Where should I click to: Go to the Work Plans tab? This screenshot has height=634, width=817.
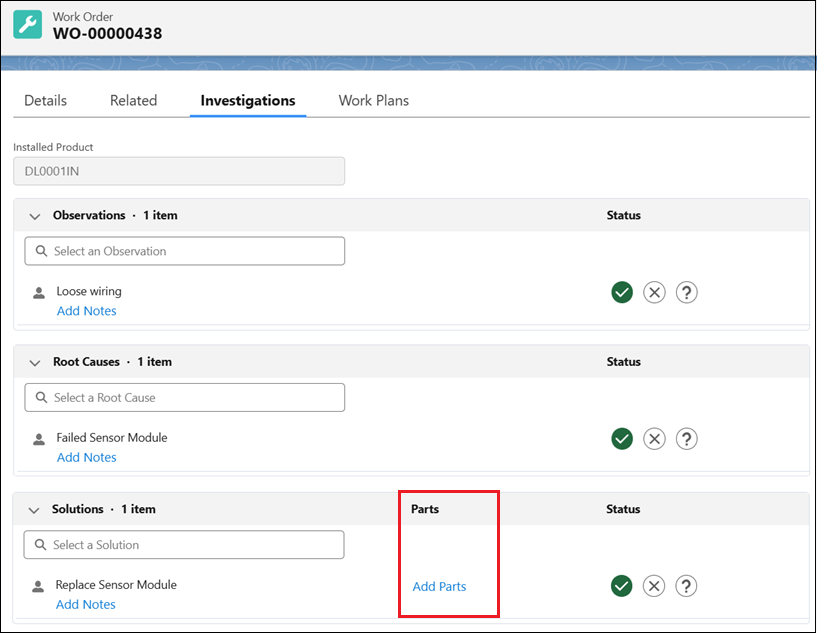374,101
